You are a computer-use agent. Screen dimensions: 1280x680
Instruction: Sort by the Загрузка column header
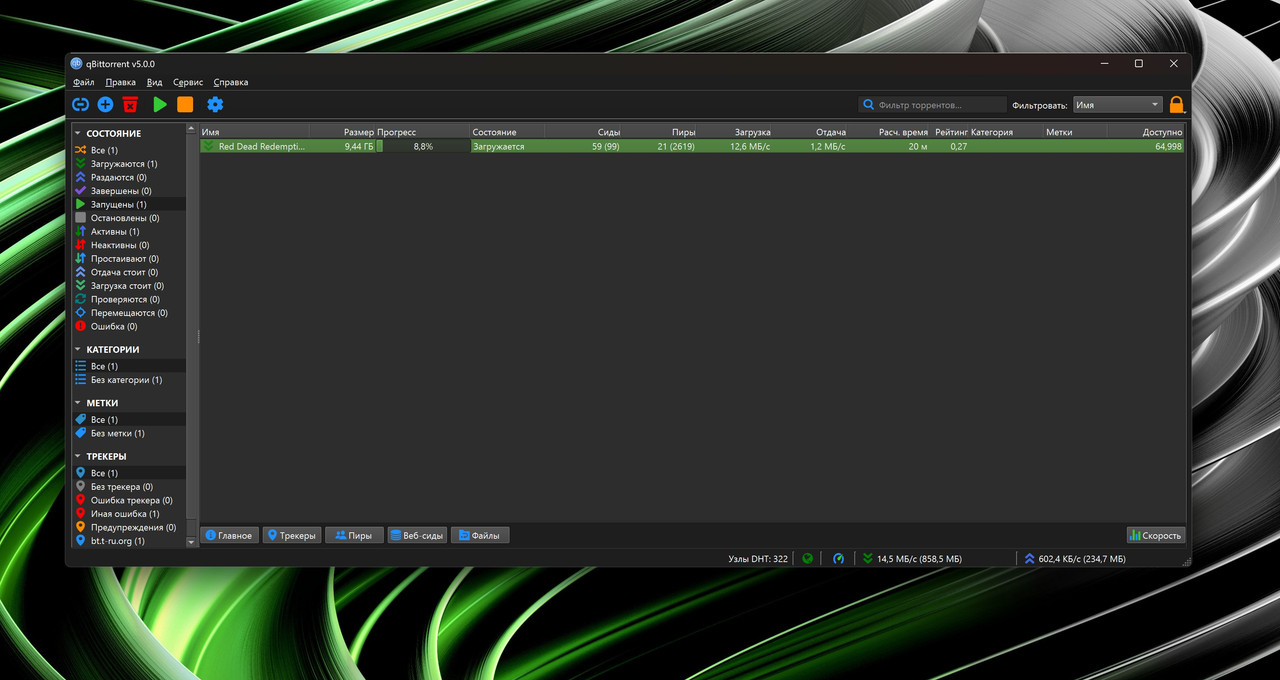pyautogui.click(x=735, y=132)
